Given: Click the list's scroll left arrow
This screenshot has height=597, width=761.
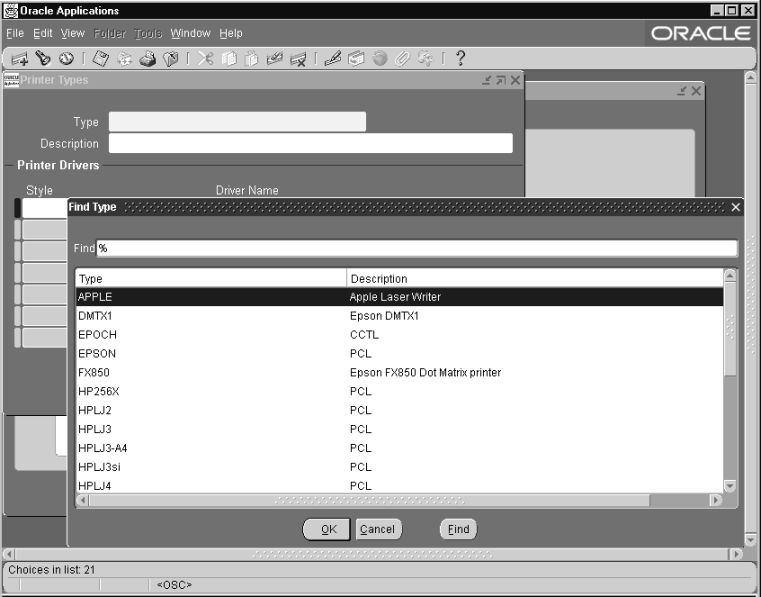Looking at the screenshot, I should [83, 500].
